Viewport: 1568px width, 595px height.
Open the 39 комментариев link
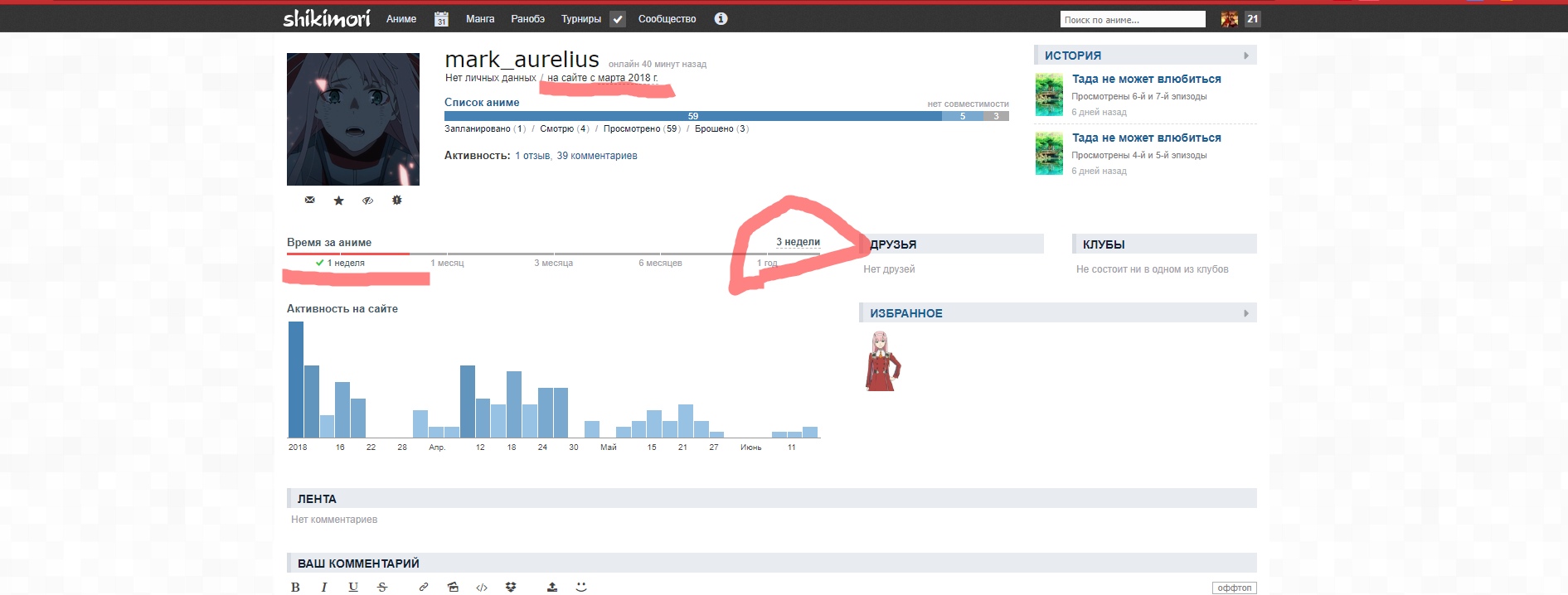596,156
